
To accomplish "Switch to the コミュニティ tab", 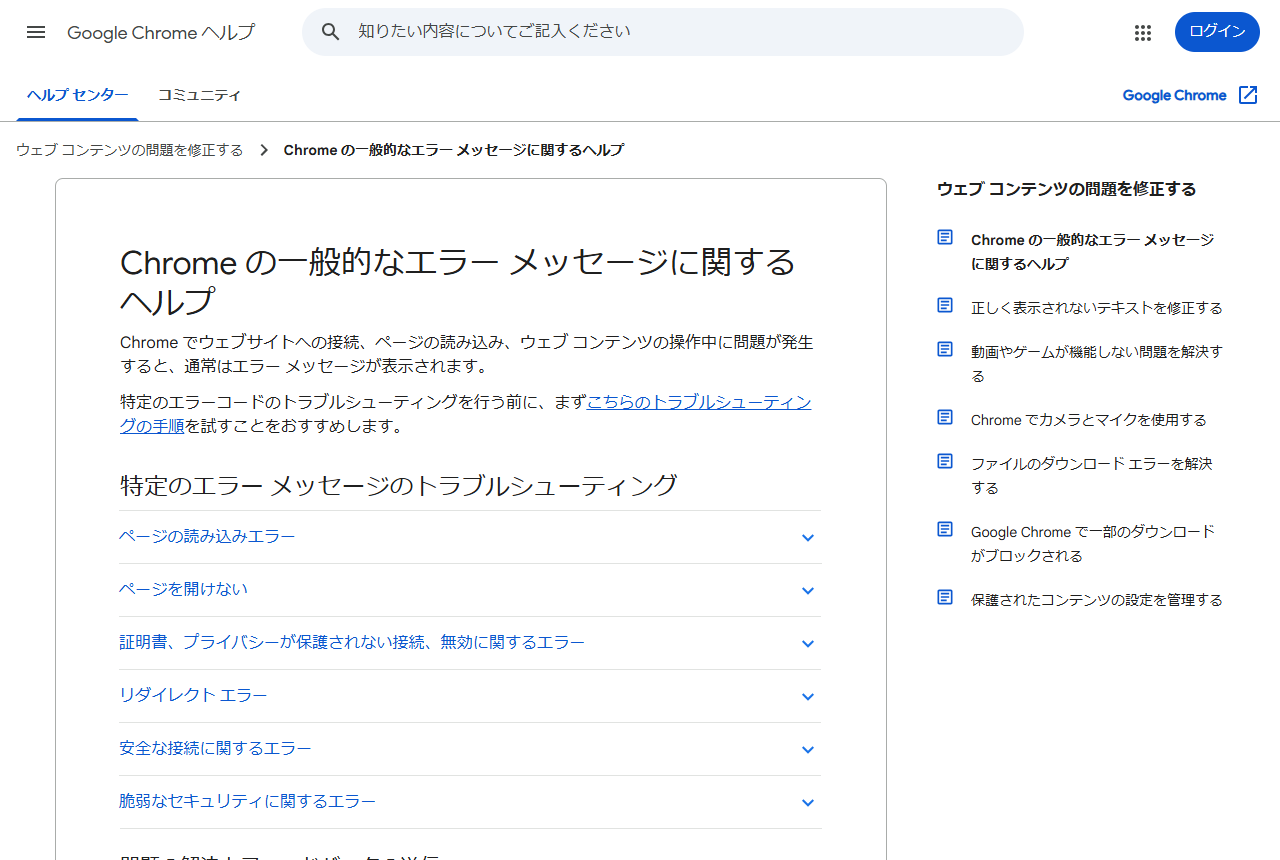I will click(200, 95).
